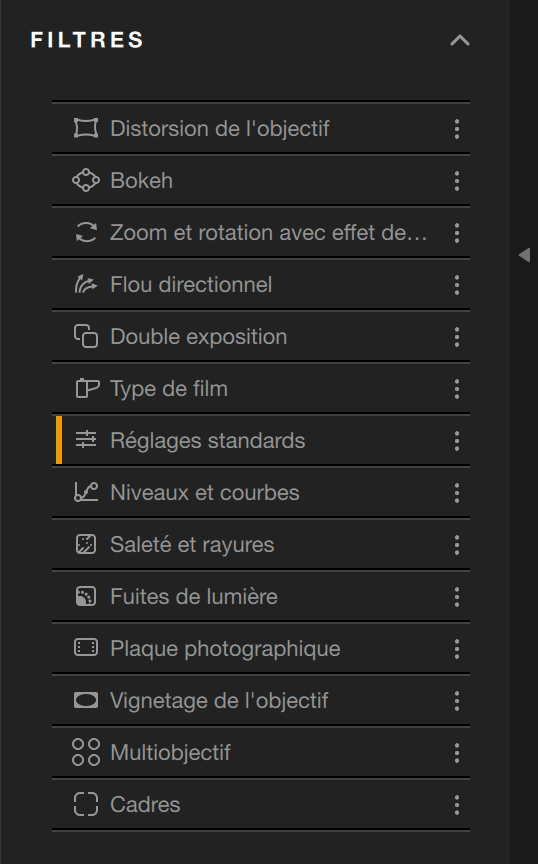The width and height of the screenshot is (538, 864).
Task: Select the Multiobjectif four-circles icon
Action: point(86,752)
